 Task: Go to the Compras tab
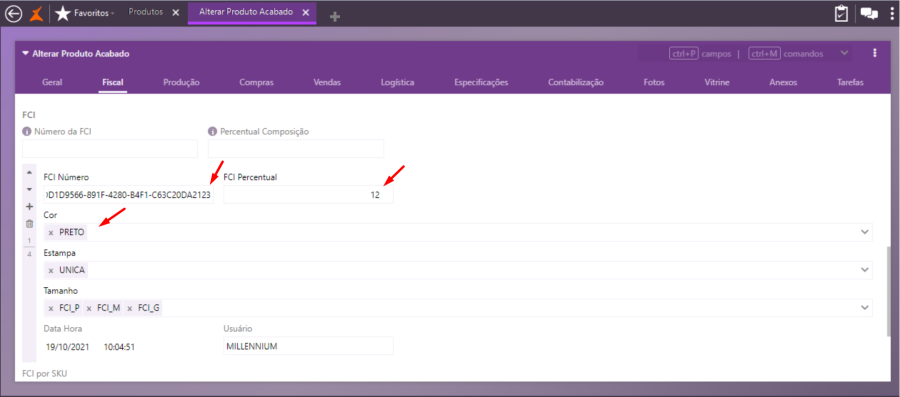(x=257, y=82)
